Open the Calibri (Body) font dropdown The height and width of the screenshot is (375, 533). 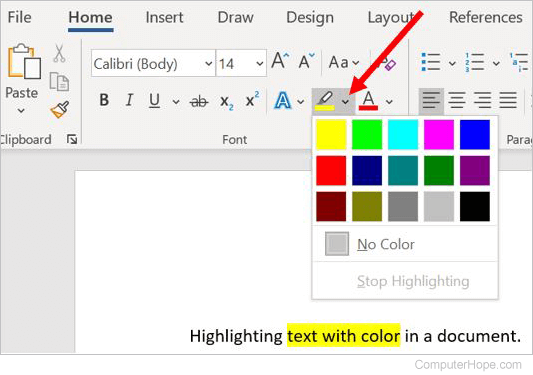click(x=208, y=64)
